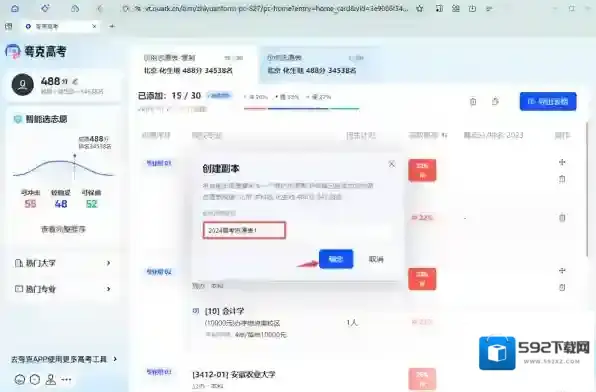This screenshot has height=392, width=596.
Task: Click the 查看完整排序 link
Action: coord(63,229)
